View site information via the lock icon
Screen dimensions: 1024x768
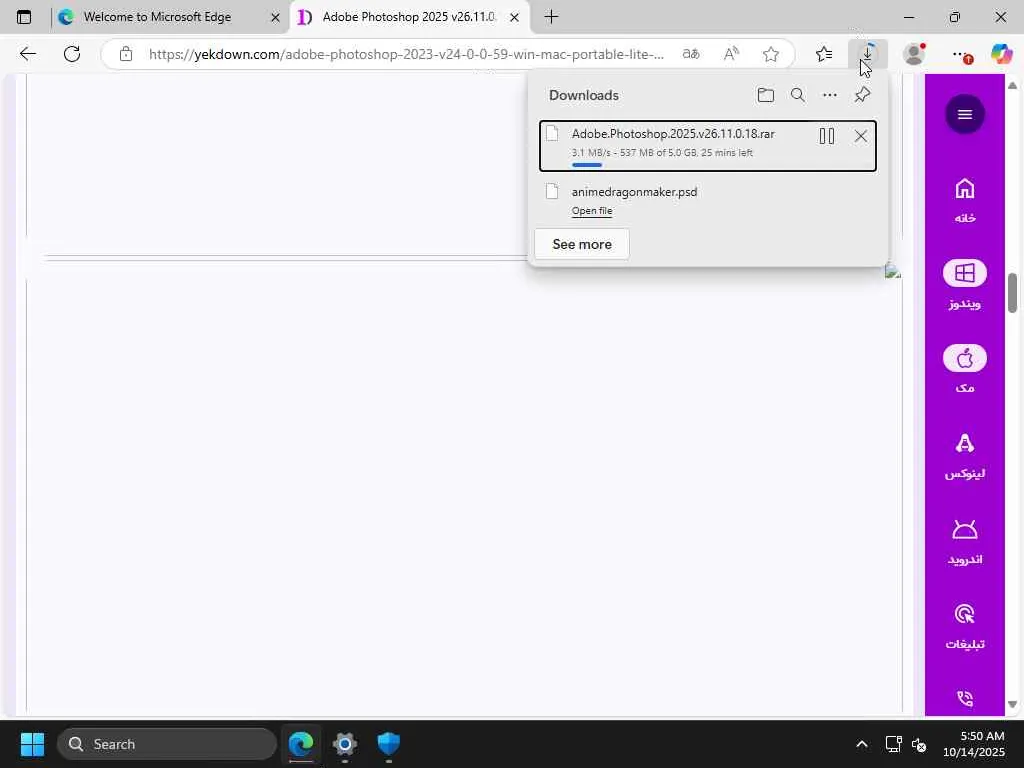point(126,54)
